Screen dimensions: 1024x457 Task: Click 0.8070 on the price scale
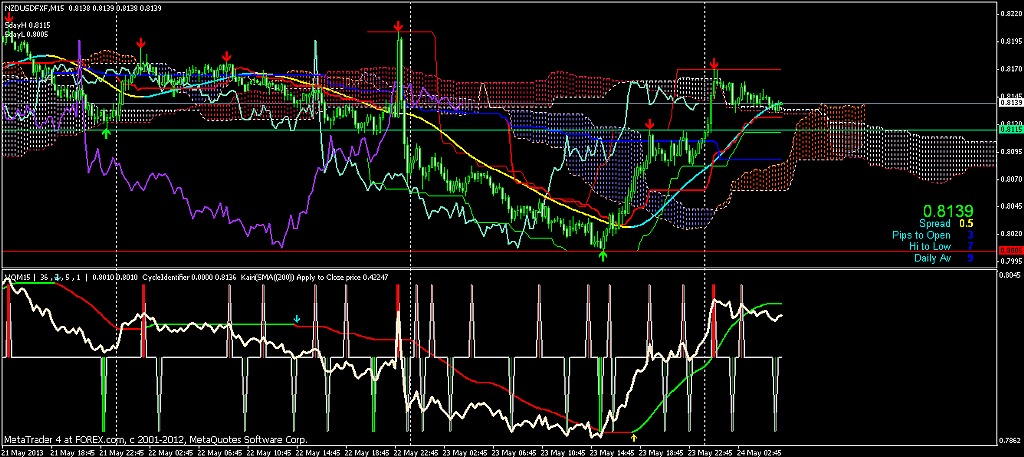(x=1011, y=178)
